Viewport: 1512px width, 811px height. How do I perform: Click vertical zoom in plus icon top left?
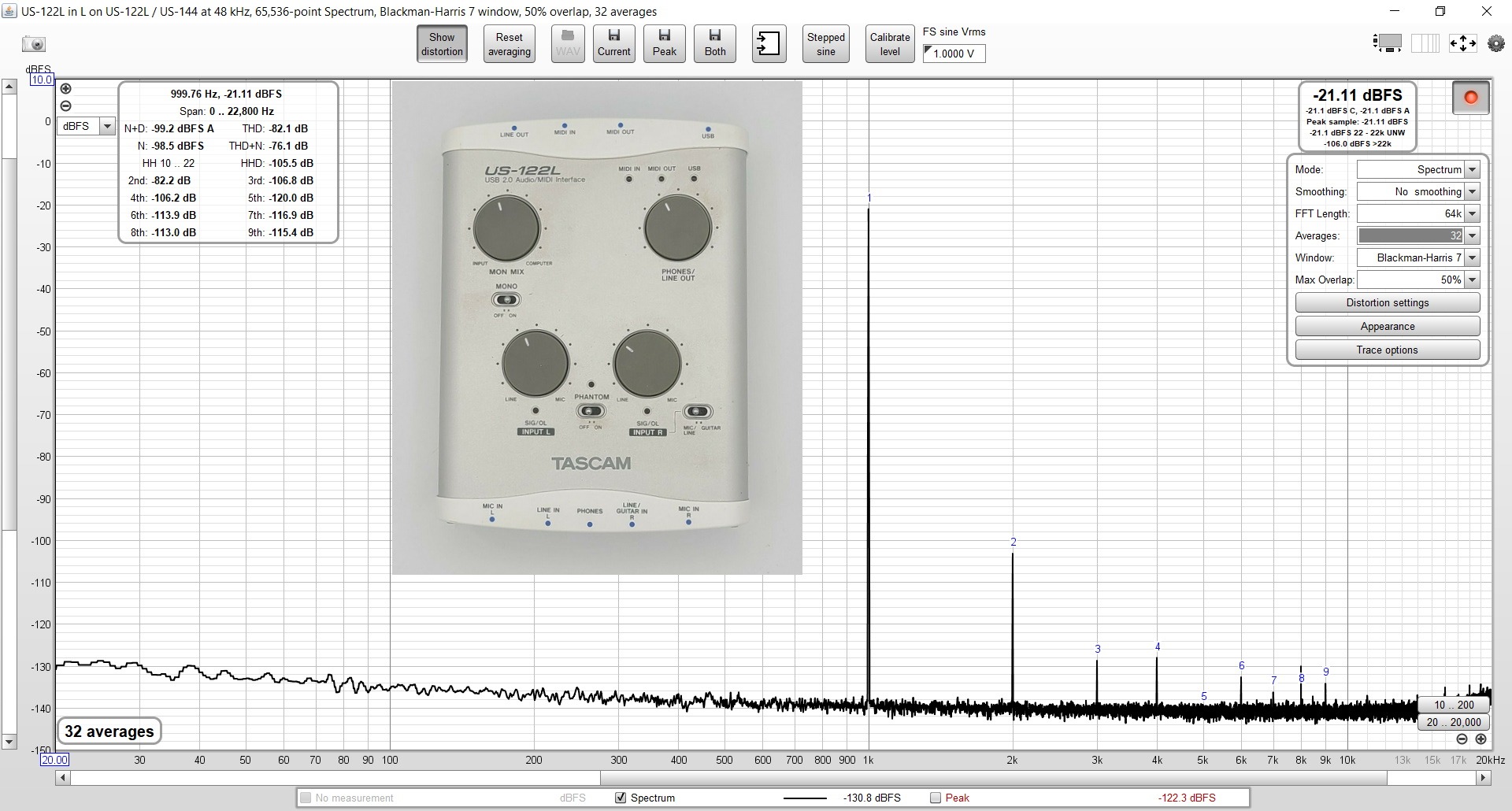click(x=66, y=89)
